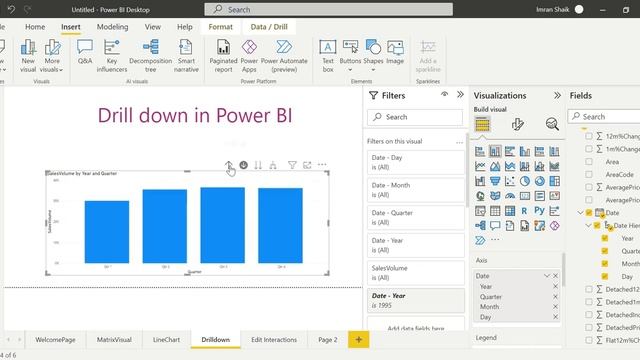Check the 12m%Change field checkbox
640x360 pixels.
tap(589, 136)
